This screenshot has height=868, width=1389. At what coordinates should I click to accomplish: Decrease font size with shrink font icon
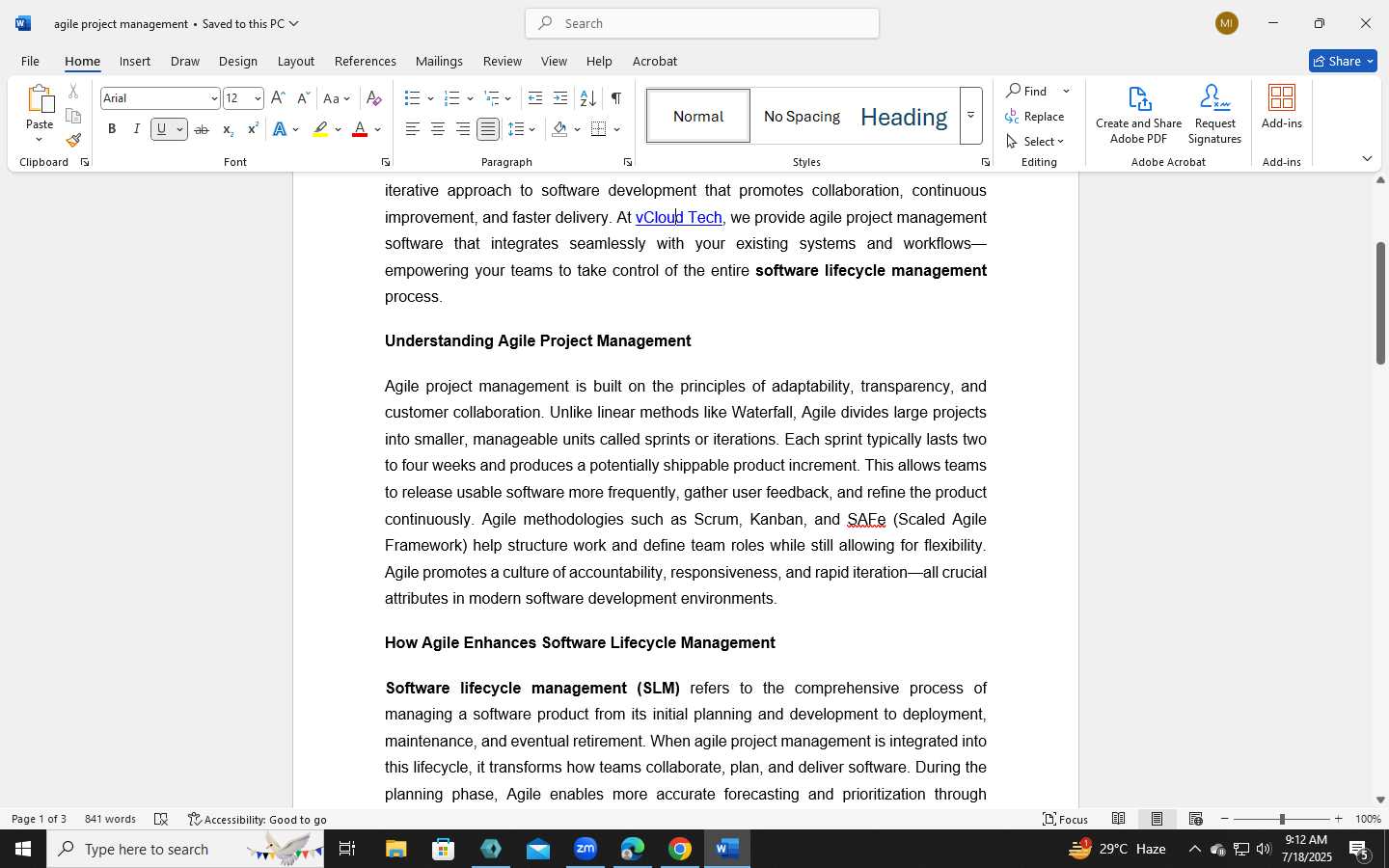pyautogui.click(x=303, y=98)
